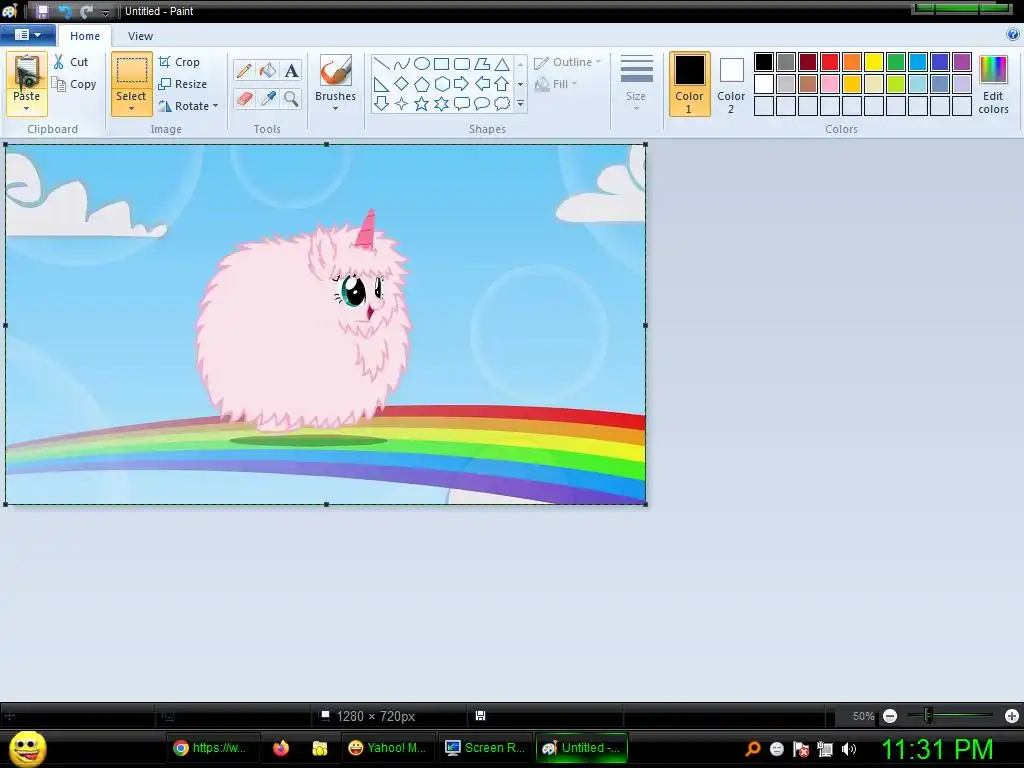
Task: Switch to the View tab
Action: pos(140,36)
